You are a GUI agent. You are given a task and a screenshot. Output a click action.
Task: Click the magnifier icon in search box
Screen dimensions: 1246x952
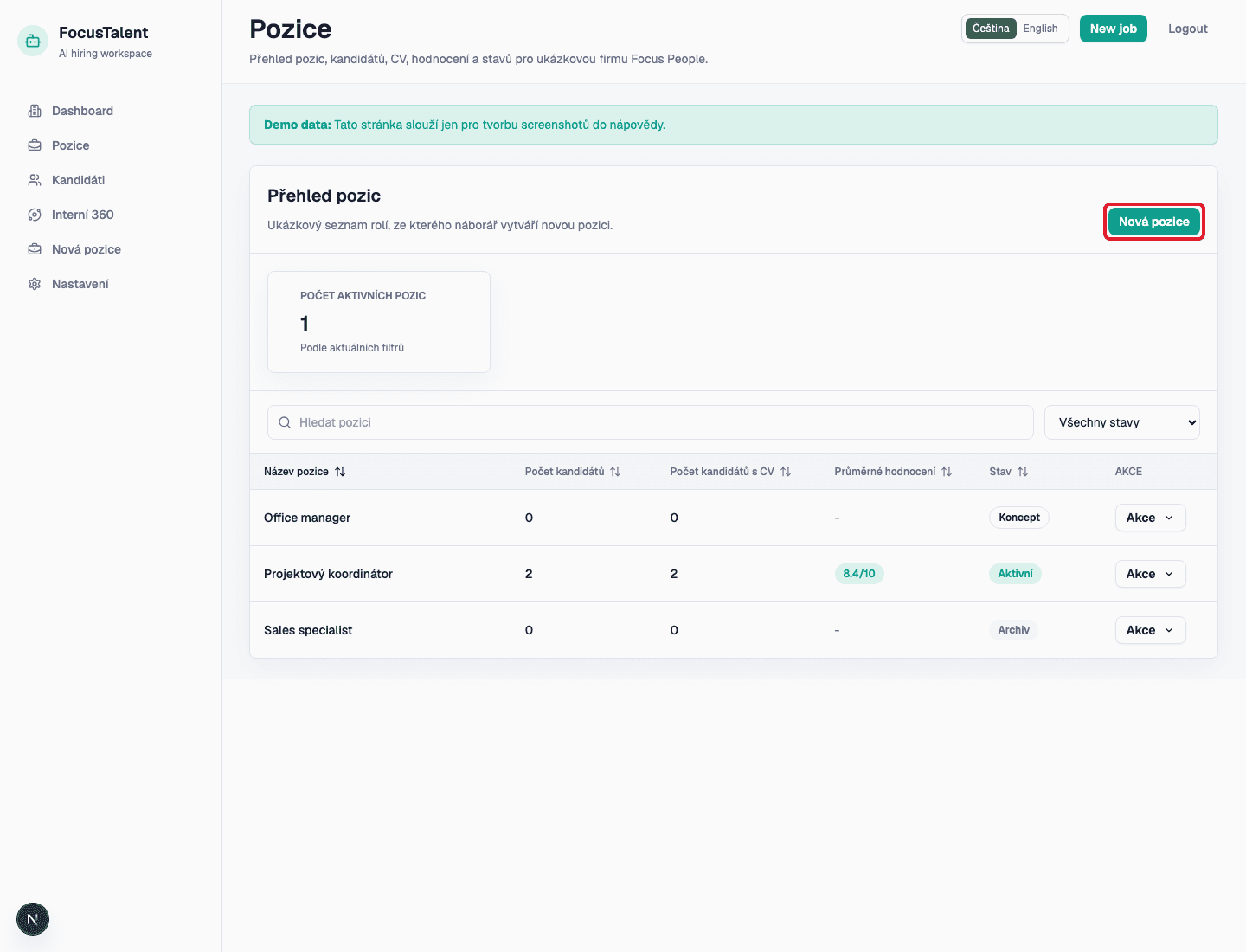tap(285, 422)
